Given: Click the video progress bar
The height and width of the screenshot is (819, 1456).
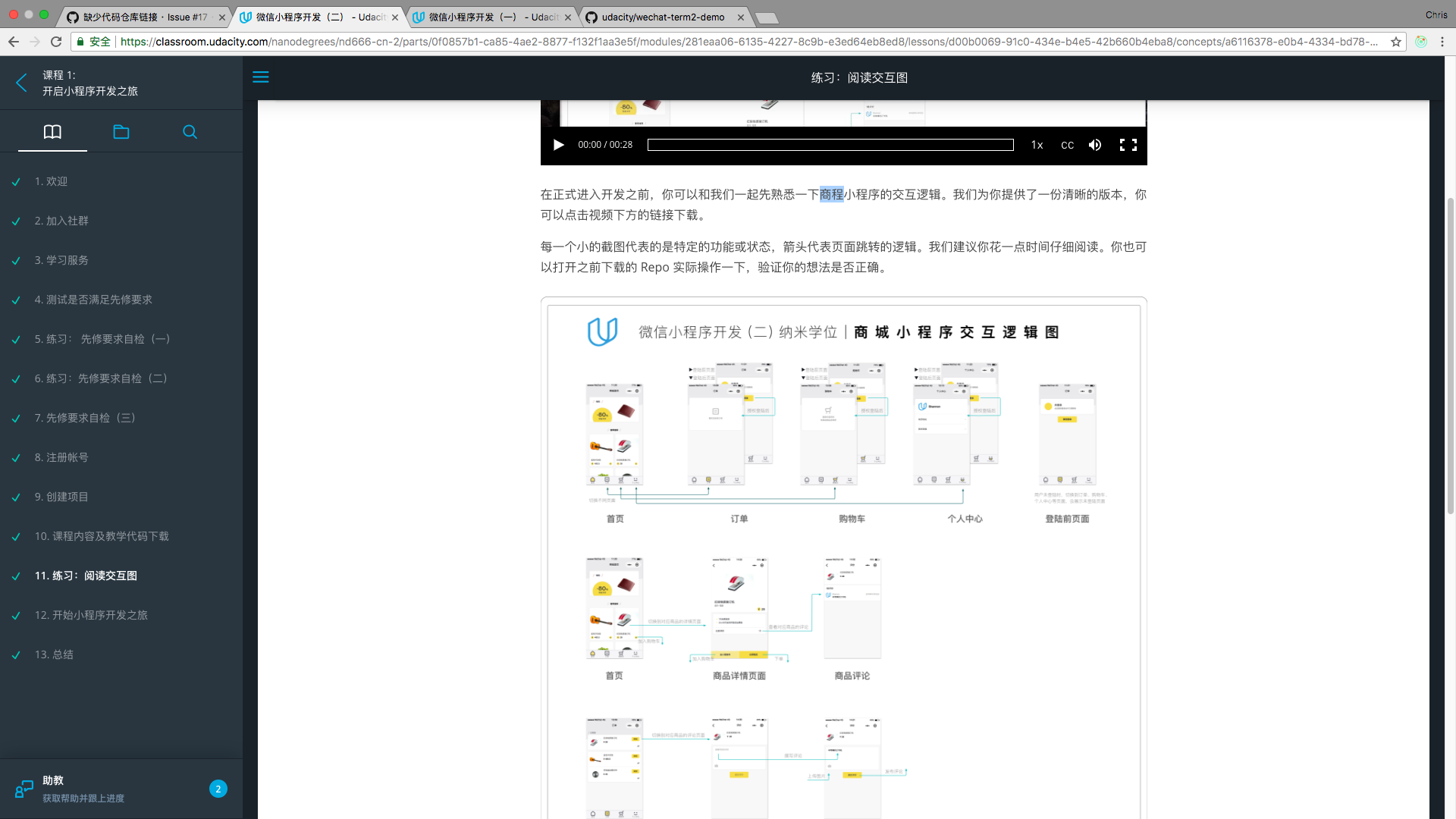Looking at the screenshot, I should point(831,144).
